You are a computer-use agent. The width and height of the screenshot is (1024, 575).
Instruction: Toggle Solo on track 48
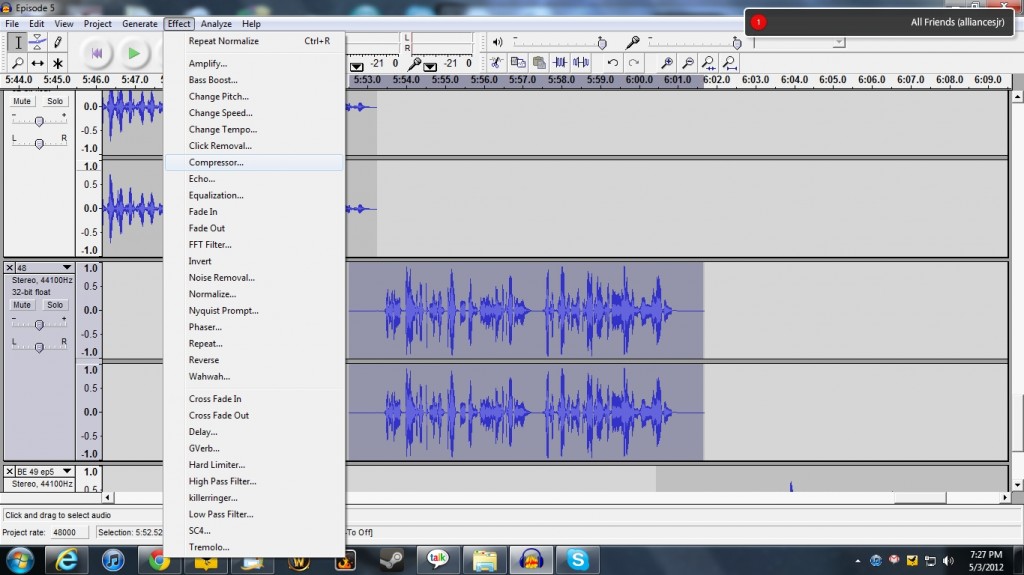(x=55, y=305)
